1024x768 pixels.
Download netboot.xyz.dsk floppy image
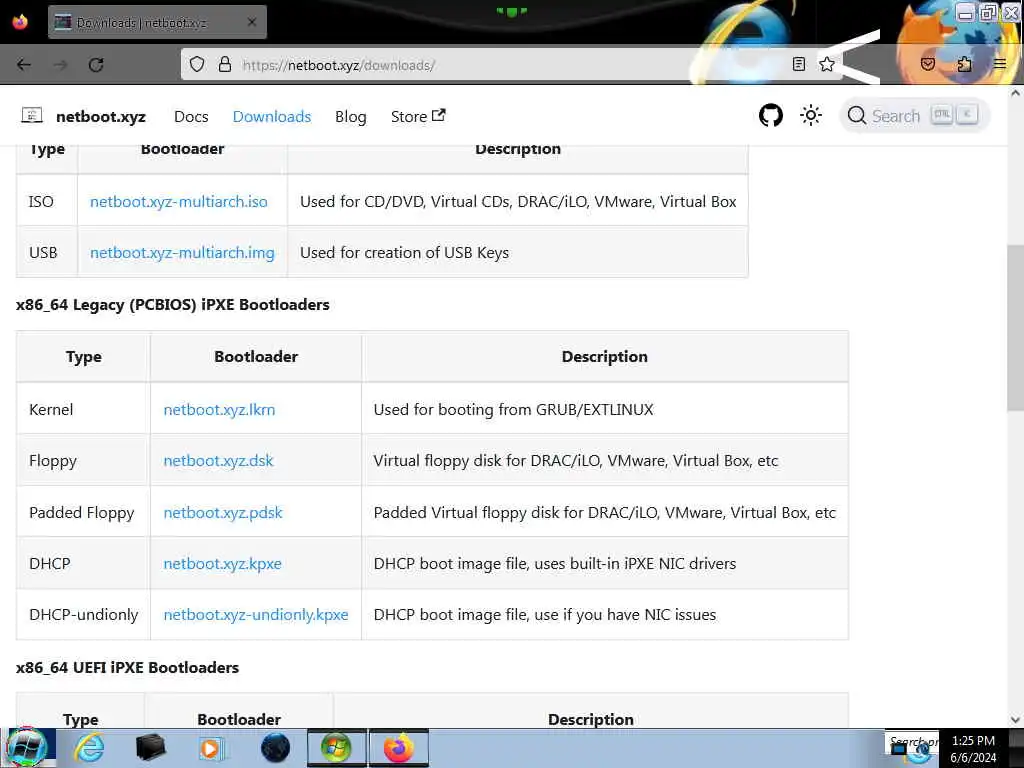(218, 460)
